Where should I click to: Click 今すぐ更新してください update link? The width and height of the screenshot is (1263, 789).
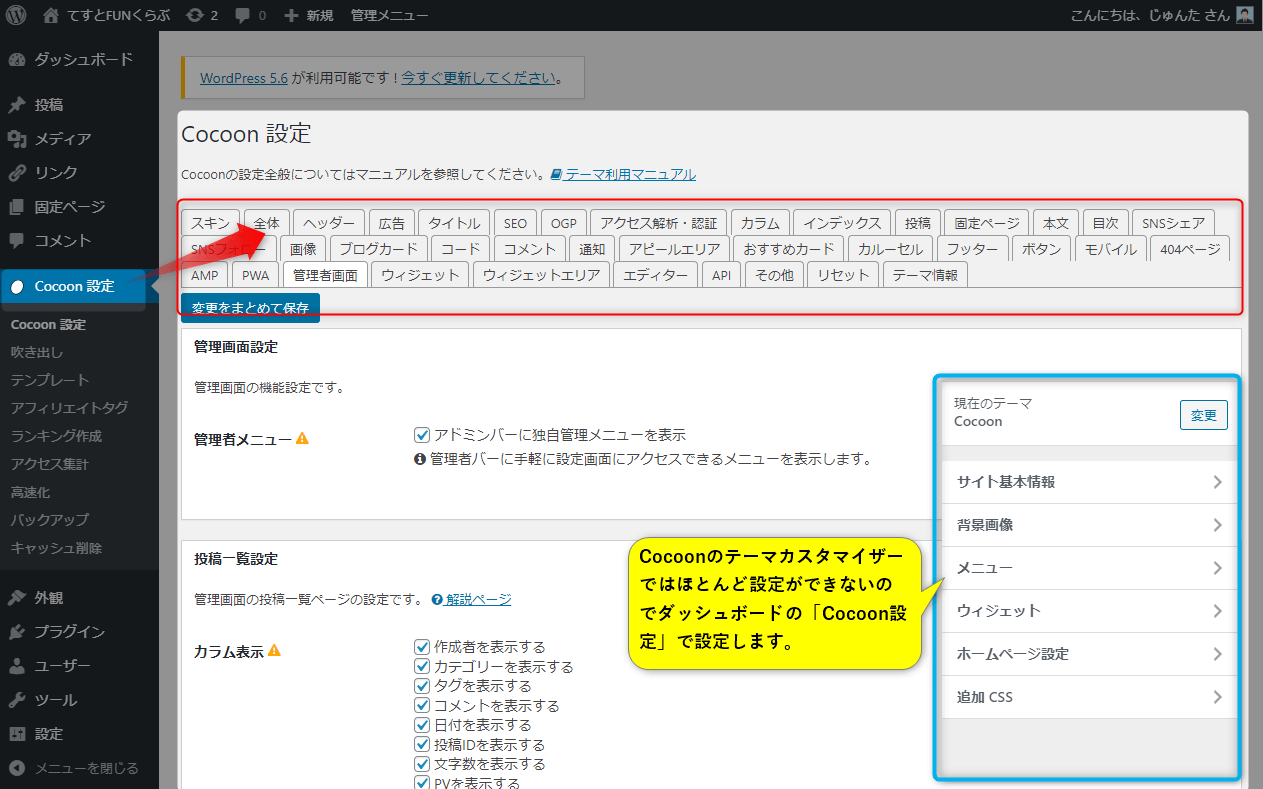tap(478, 77)
